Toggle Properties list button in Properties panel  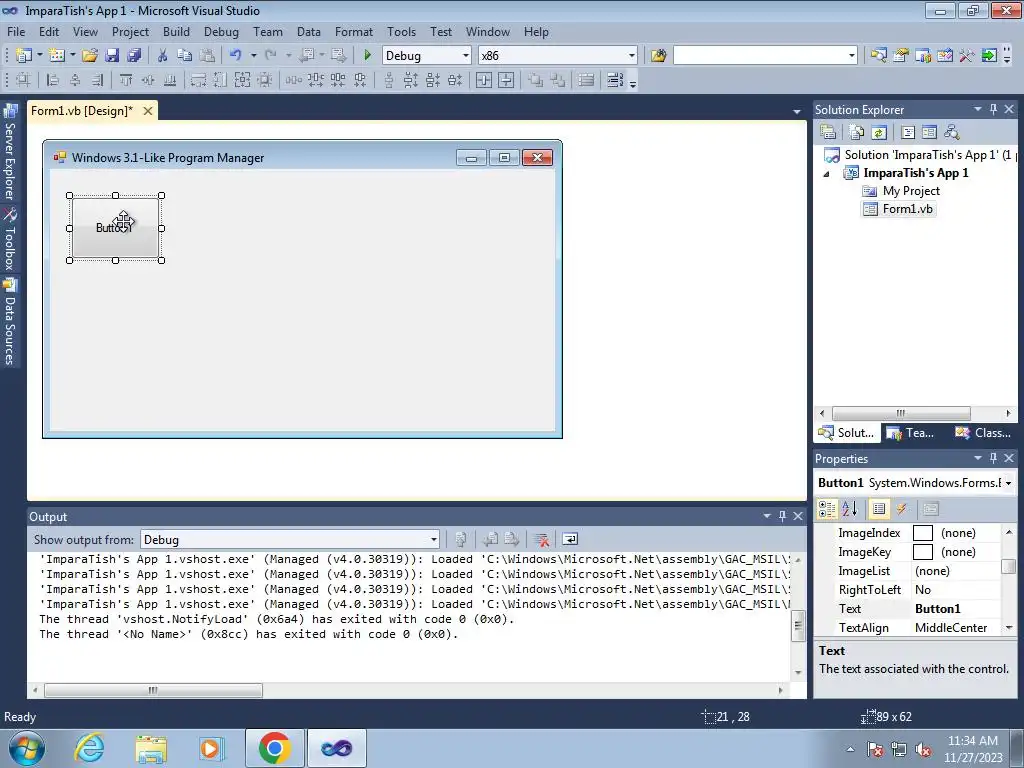(879, 509)
